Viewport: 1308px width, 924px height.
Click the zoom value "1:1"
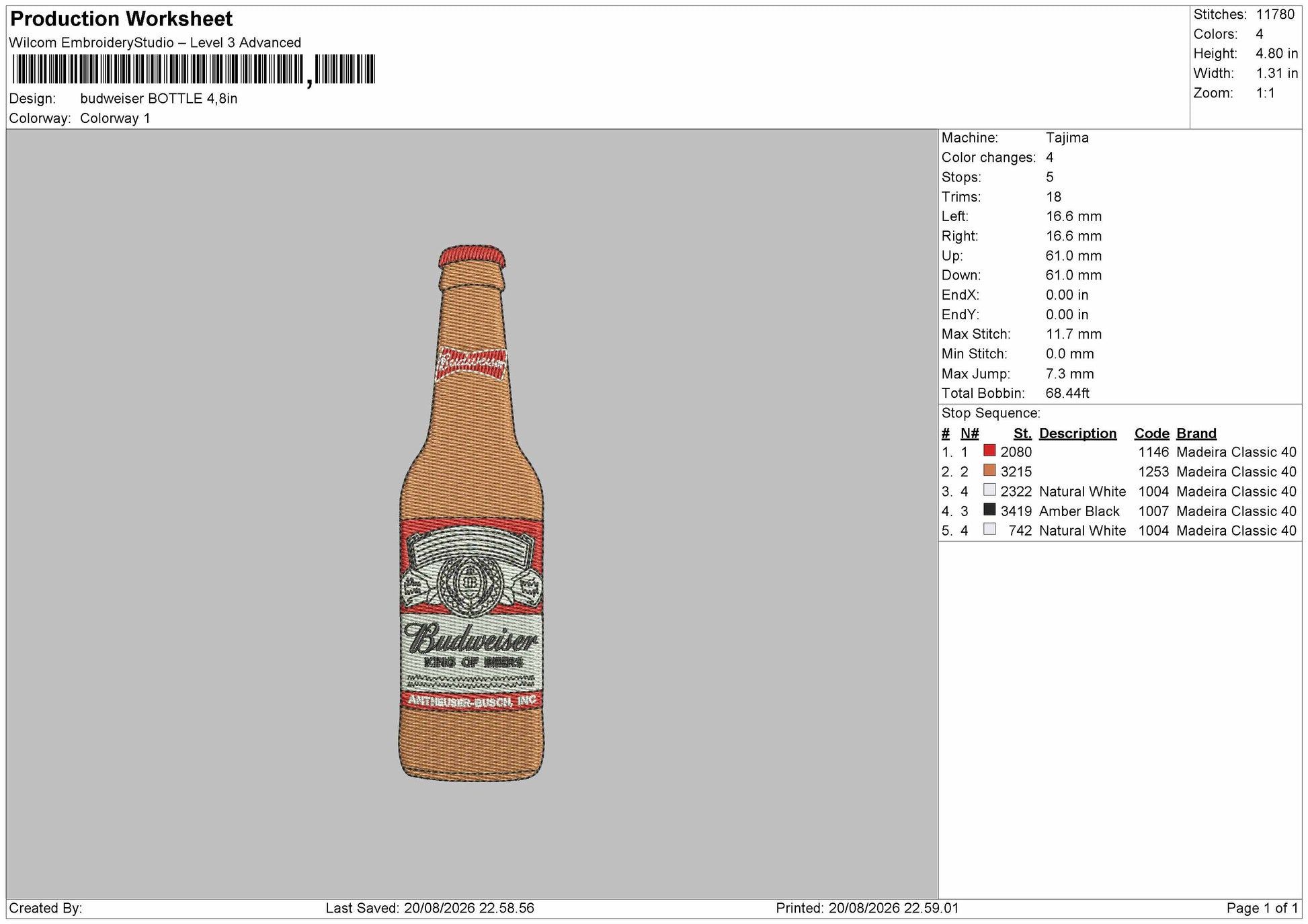coord(1266,93)
